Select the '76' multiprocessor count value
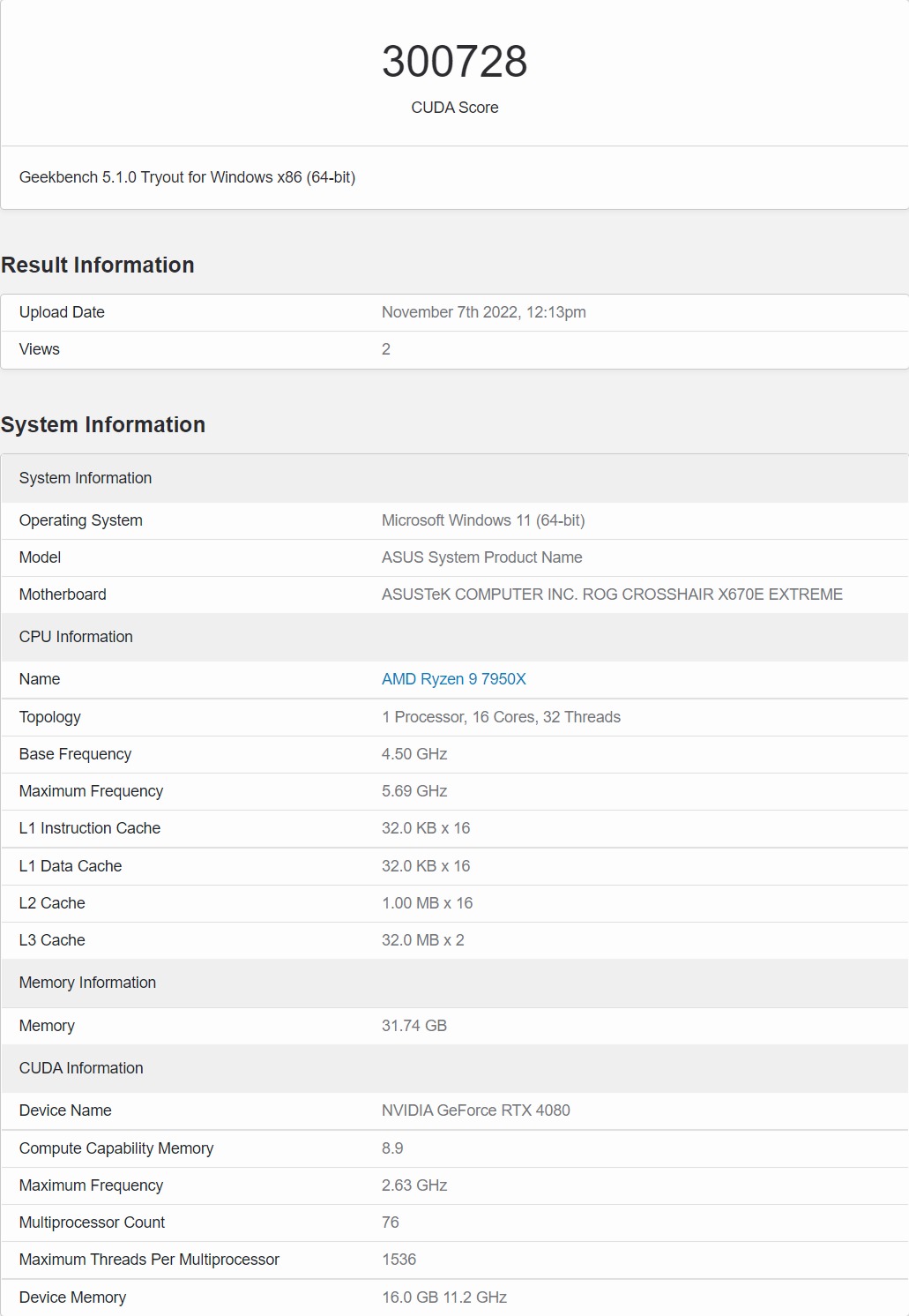The height and width of the screenshot is (1316, 909). pos(391,1223)
